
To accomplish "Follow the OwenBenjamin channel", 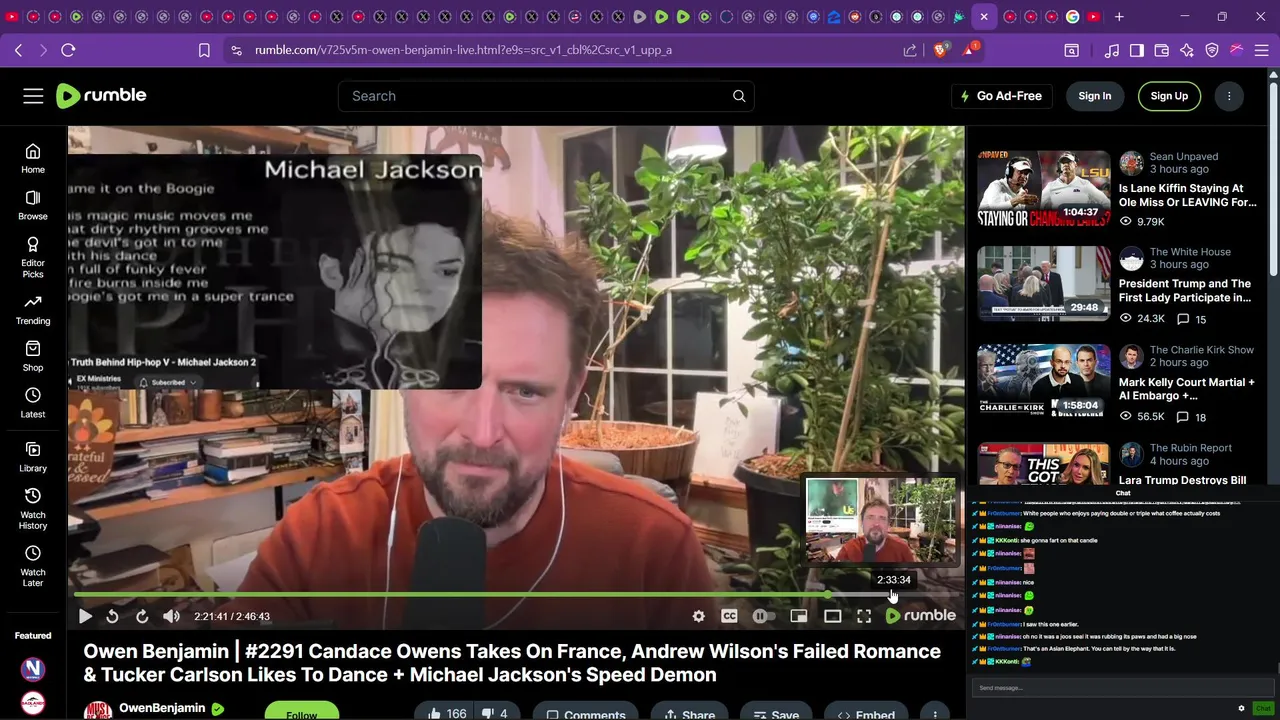I will 301,712.
